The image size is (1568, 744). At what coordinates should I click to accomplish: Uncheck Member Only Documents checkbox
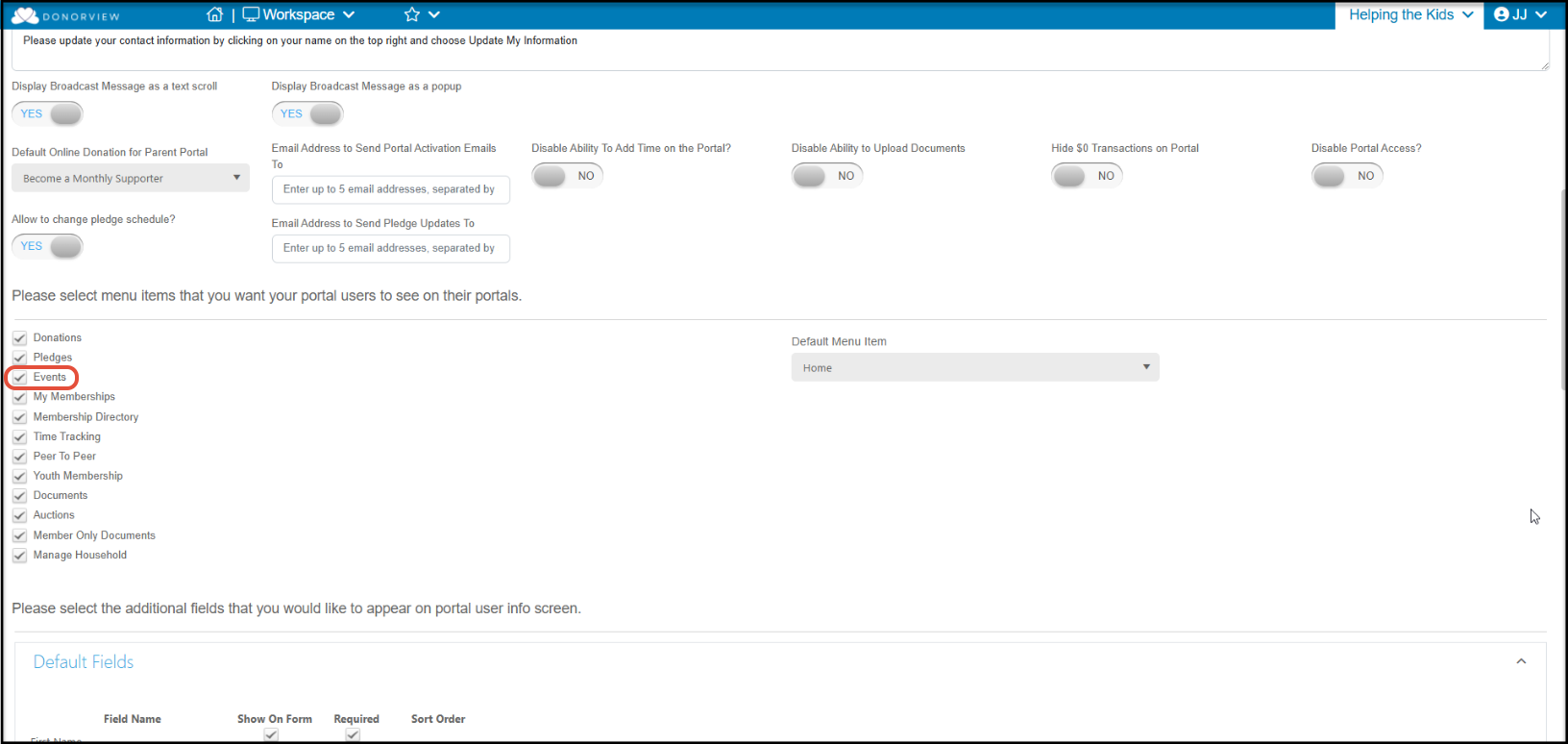click(19, 535)
